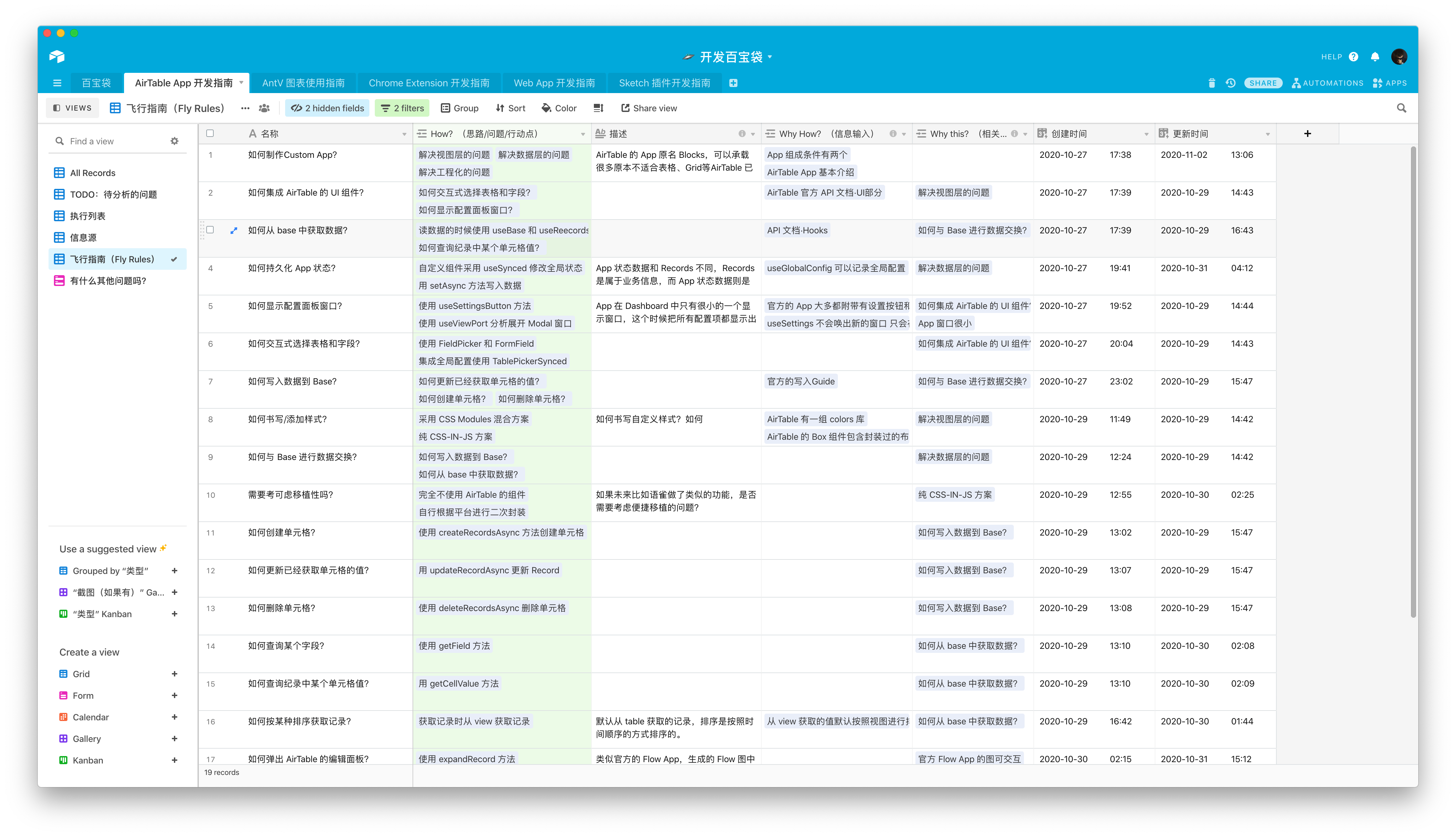
Task: Open the Color options
Action: click(558, 108)
